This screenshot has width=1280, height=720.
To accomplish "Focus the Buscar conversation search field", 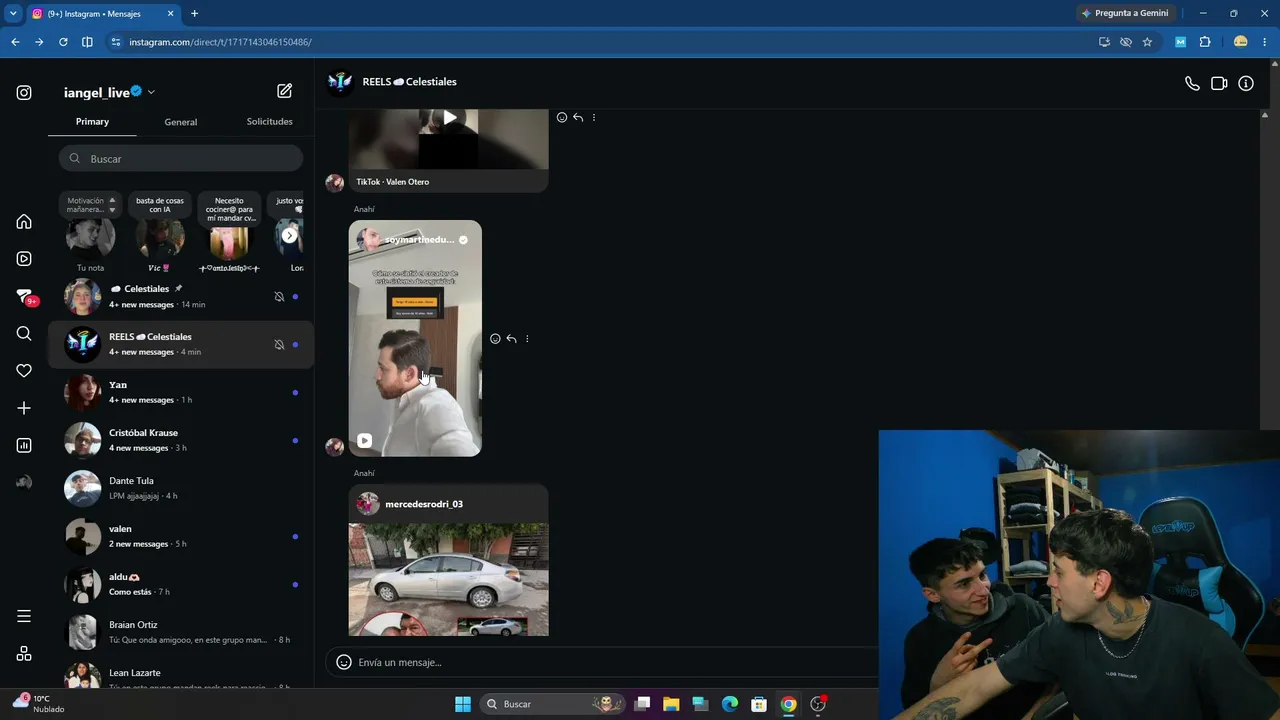I will coord(181,159).
